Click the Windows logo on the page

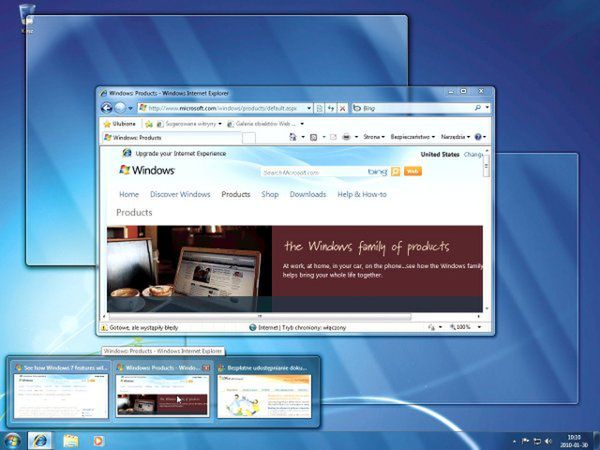pyautogui.click(x=147, y=170)
